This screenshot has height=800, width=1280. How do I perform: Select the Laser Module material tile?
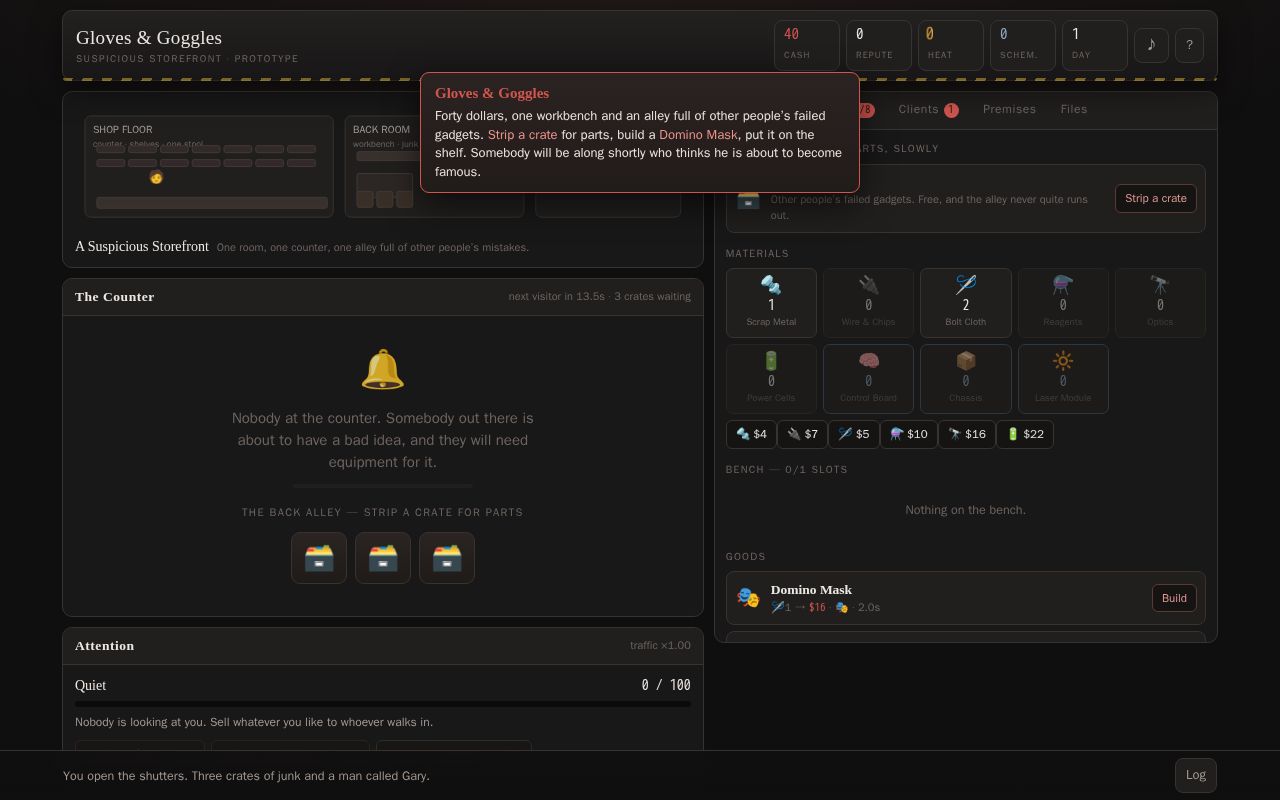(1063, 379)
